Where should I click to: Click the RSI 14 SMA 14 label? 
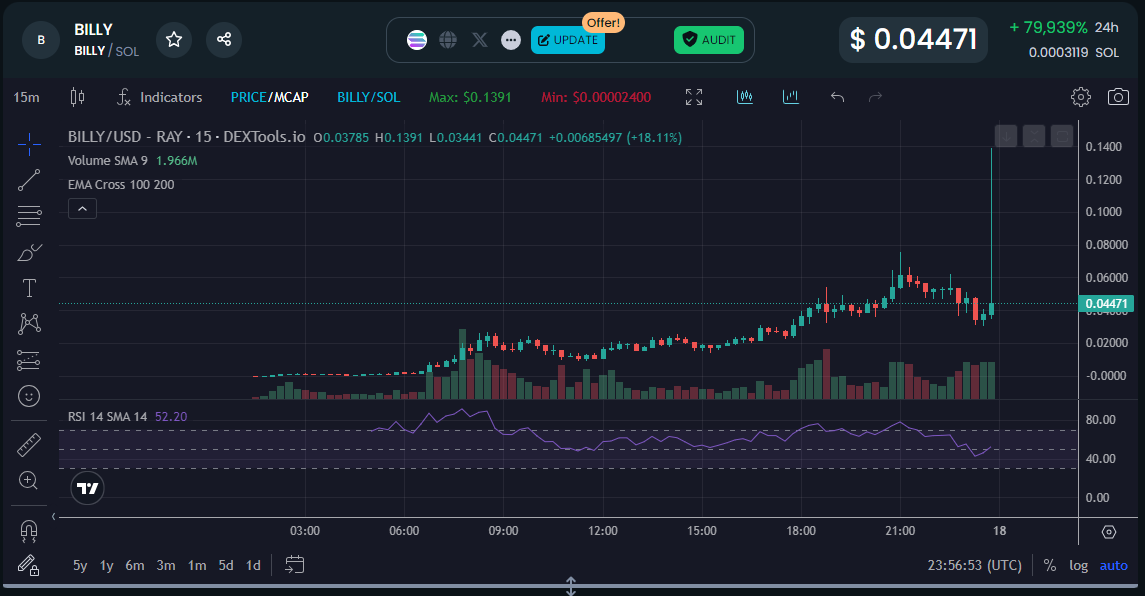tap(107, 416)
